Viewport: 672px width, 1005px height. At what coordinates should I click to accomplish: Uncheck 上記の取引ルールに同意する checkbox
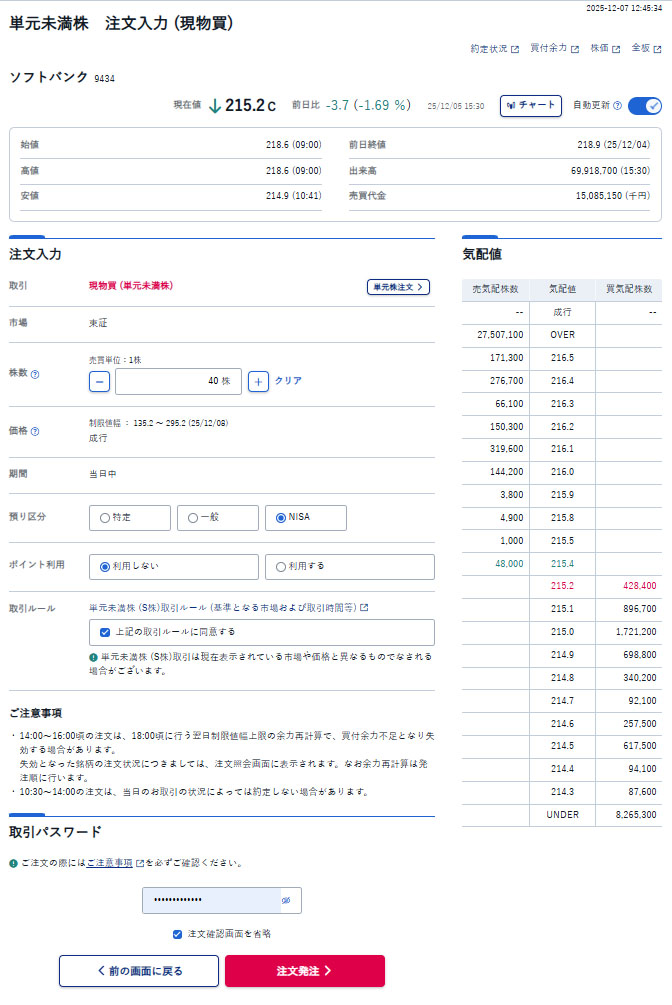coord(105,632)
